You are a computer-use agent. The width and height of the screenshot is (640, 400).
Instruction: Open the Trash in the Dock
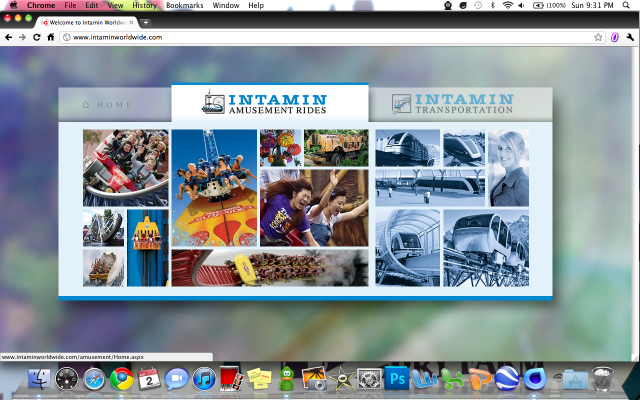[603, 379]
